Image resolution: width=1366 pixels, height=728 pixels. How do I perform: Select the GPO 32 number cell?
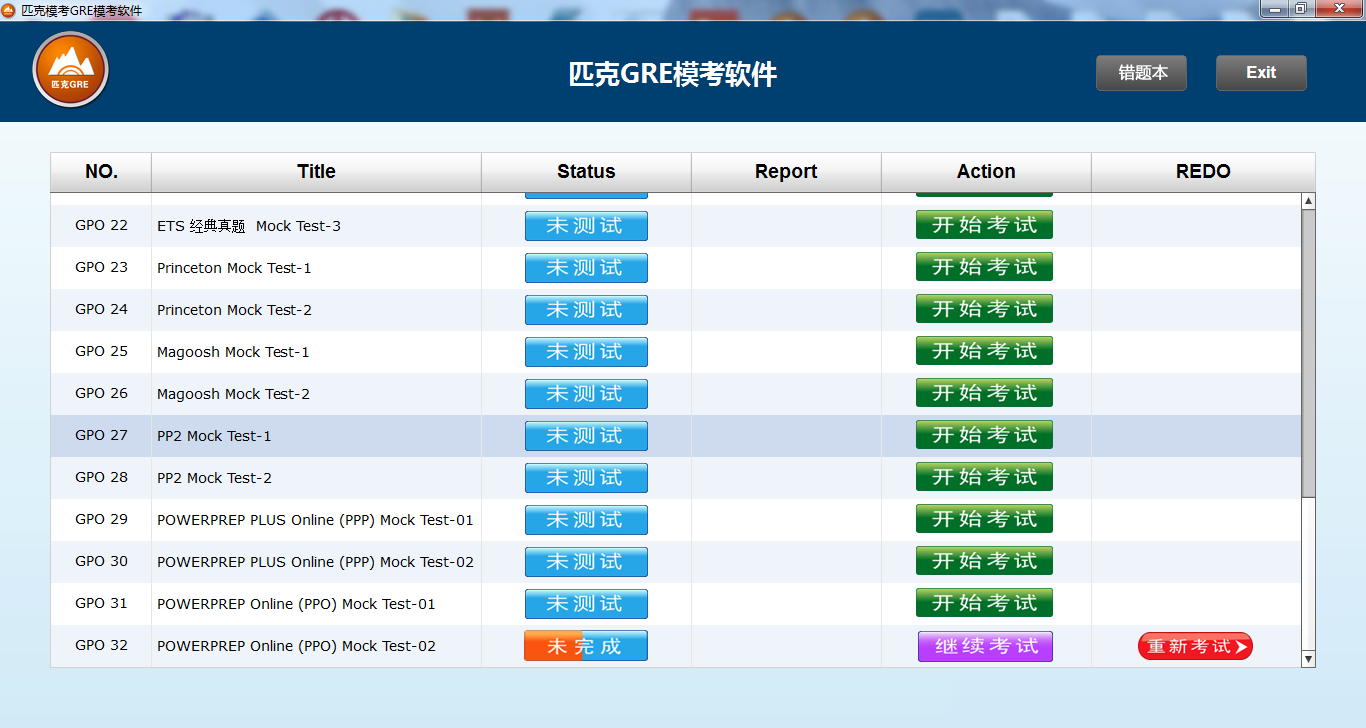coord(102,645)
